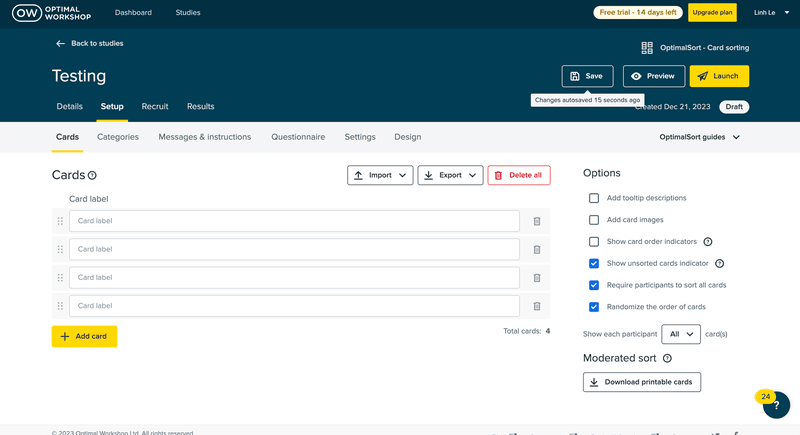Tick the Add card images checkbox
This screenshot has height=435, width=800.
click(x=594, y=220)
